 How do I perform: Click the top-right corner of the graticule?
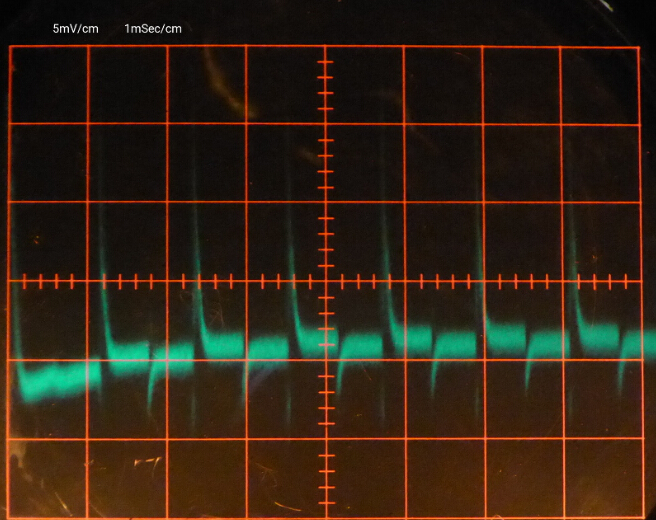639,47
